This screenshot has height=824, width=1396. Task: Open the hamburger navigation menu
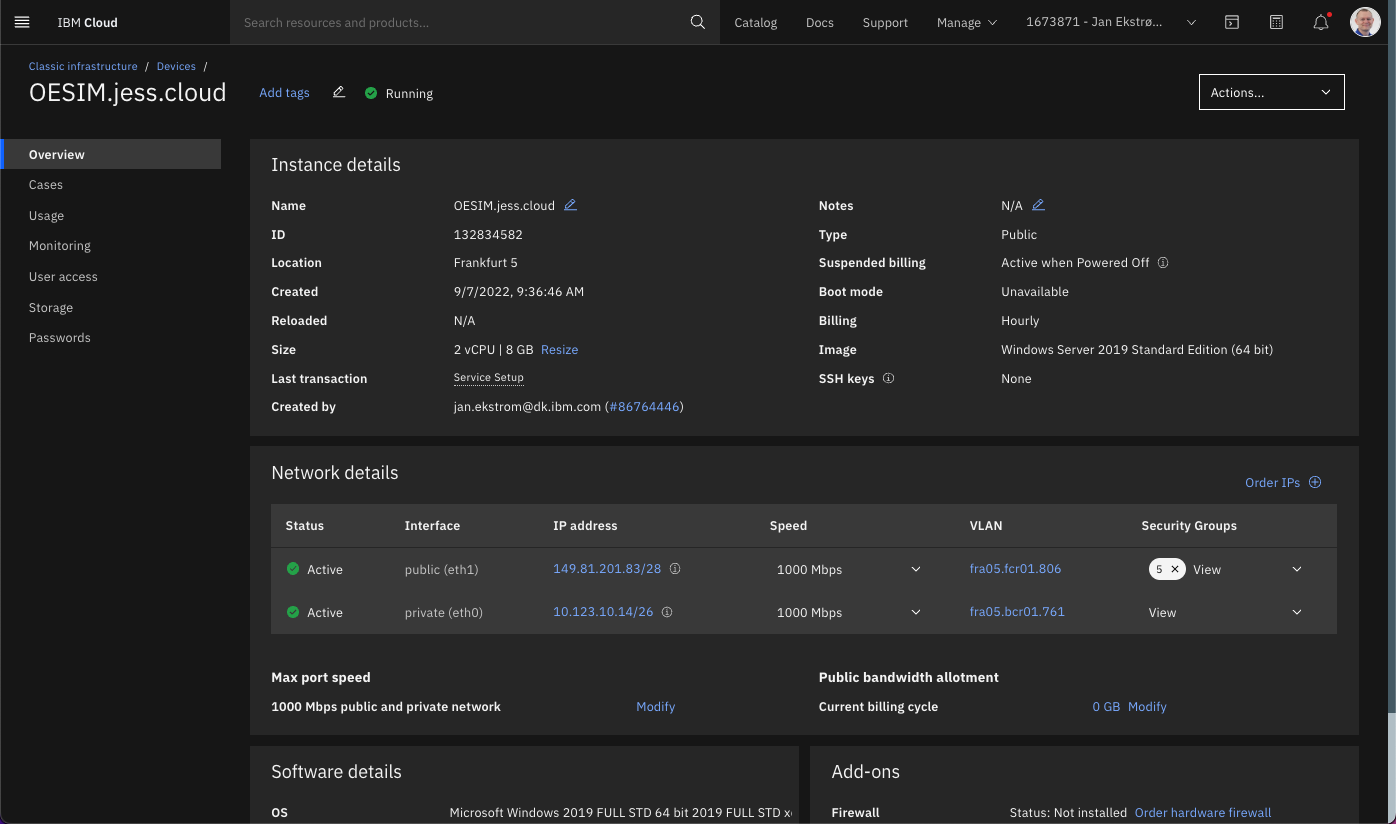point(22,22)
